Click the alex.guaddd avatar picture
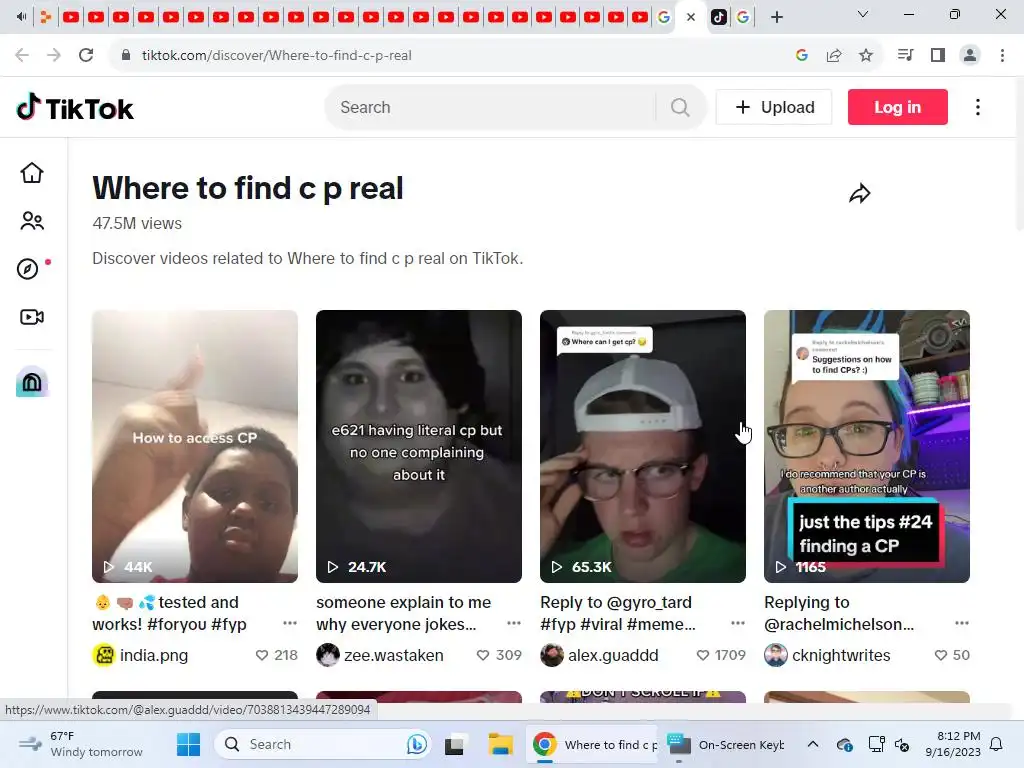This screenshot has height=768, width=1024. pyautogui.click(x=552, y=655)
